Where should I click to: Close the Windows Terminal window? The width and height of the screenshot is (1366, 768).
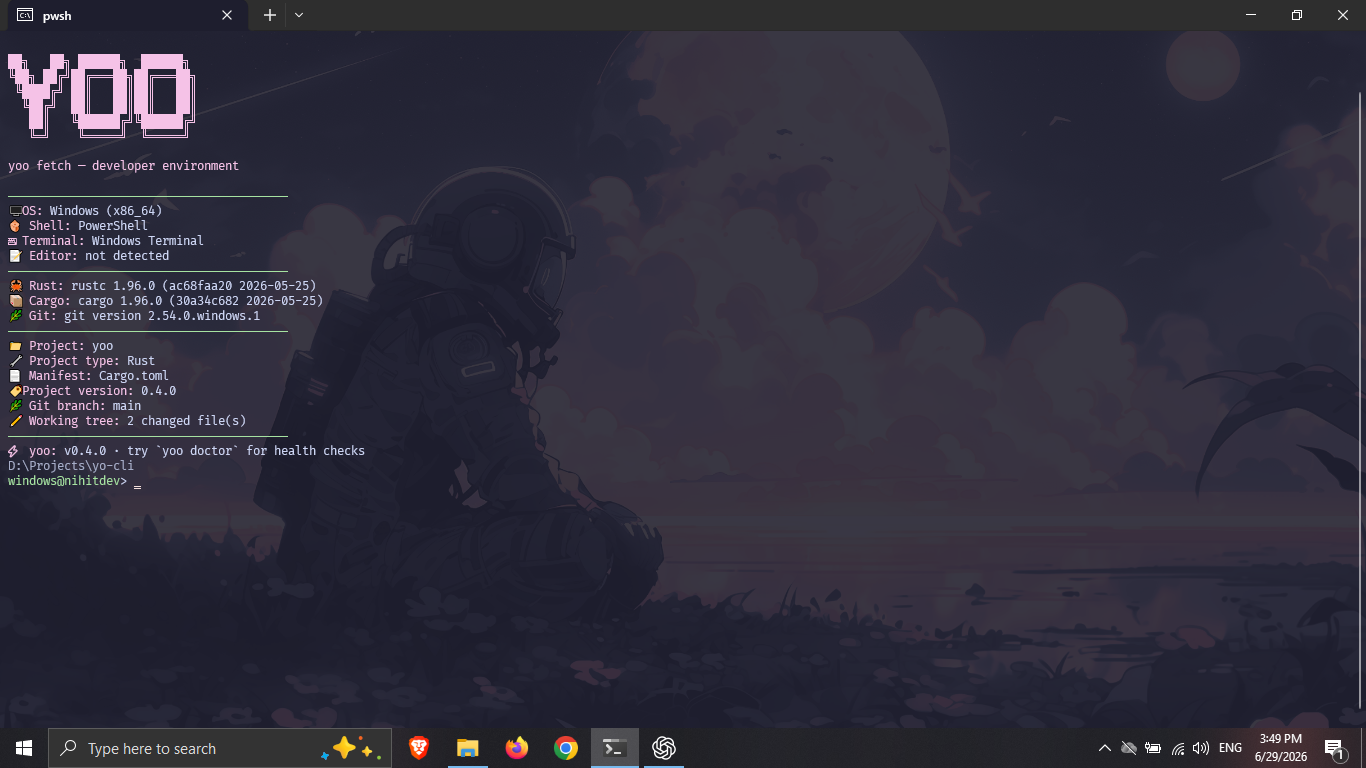pyautogui.click(x=1343, y=15)
